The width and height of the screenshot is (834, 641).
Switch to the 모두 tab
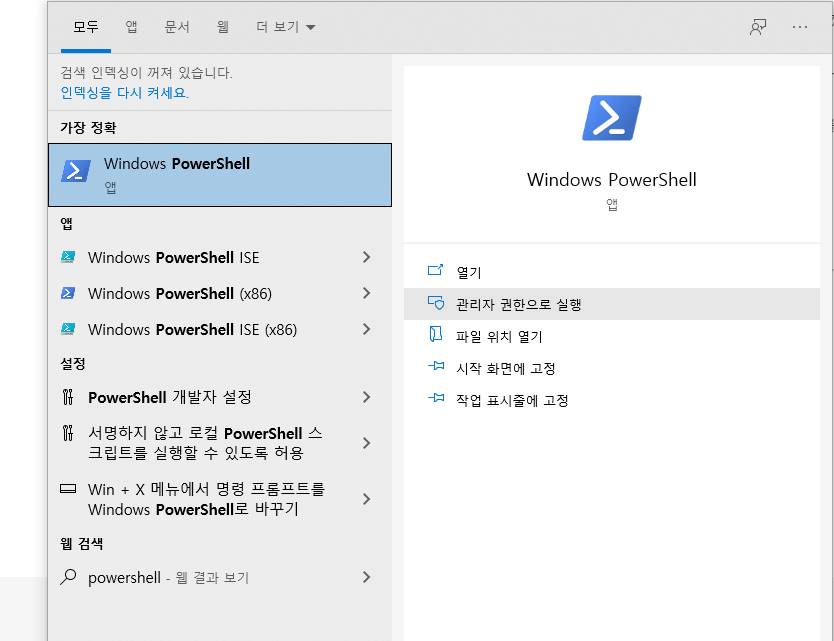pos(86,27)
